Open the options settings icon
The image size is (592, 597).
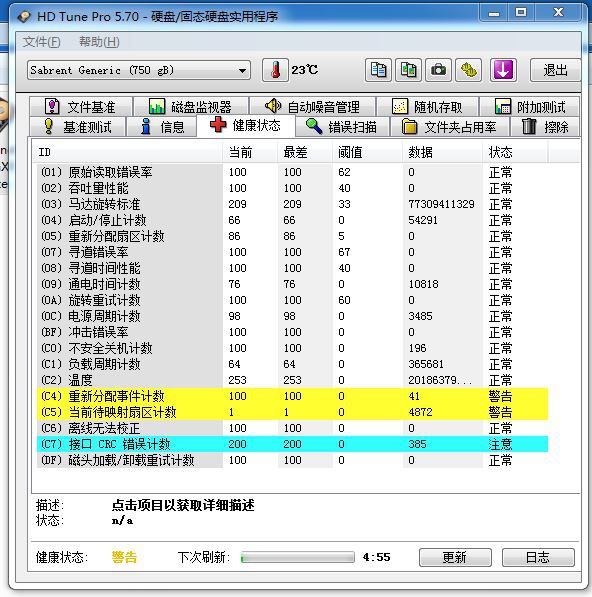pos(469,70)
